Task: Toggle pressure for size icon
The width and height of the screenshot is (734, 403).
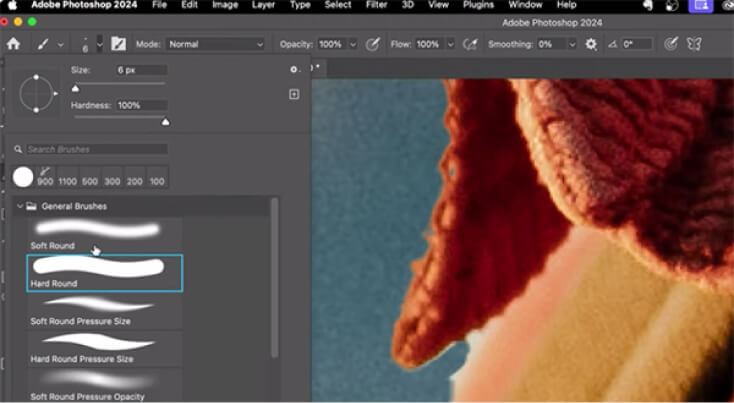Action: [671, 44]
